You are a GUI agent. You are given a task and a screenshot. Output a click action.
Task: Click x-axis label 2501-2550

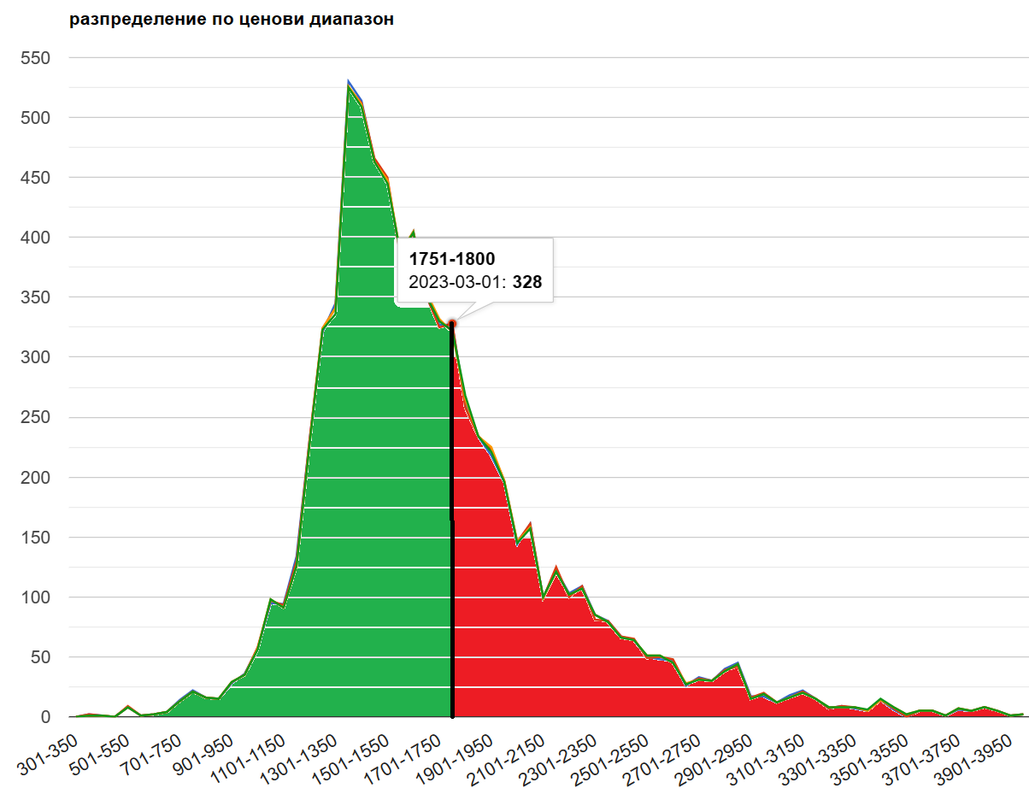[612, 758]
